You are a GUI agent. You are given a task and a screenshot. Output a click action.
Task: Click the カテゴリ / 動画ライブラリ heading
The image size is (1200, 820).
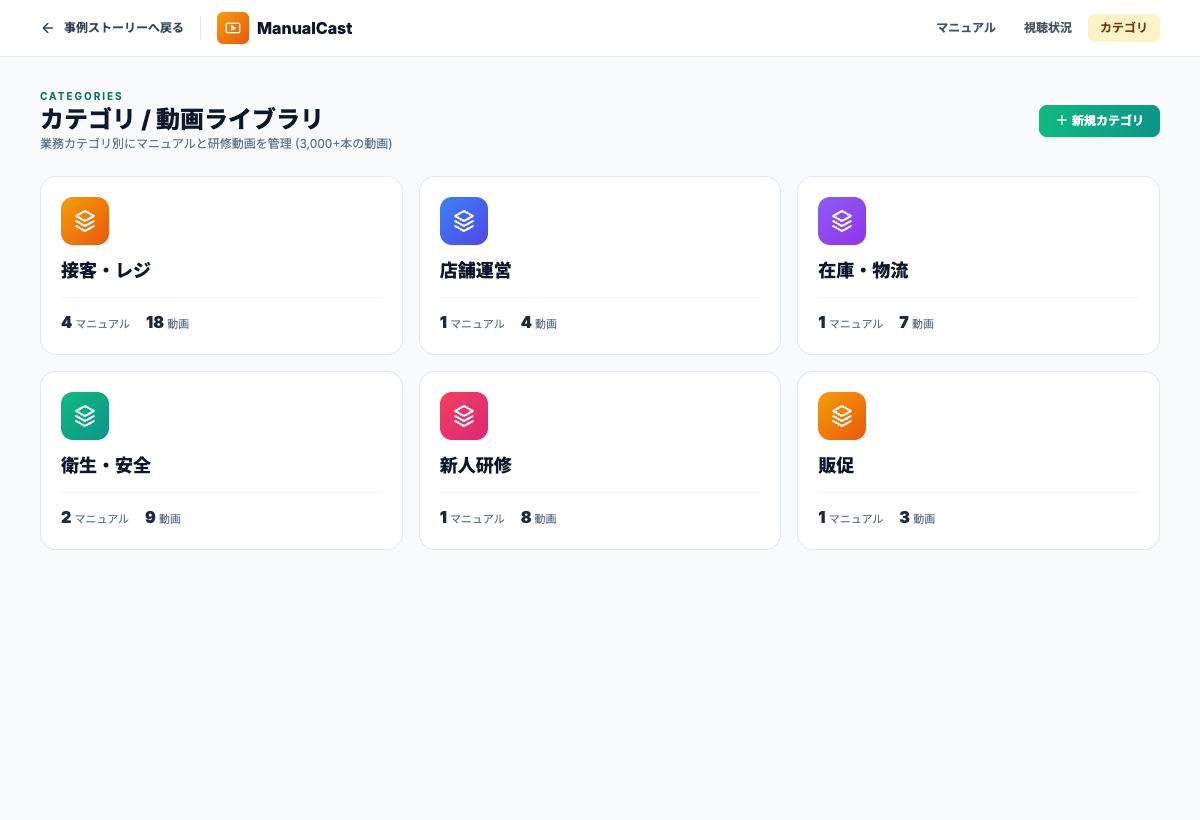click(181, 119)
